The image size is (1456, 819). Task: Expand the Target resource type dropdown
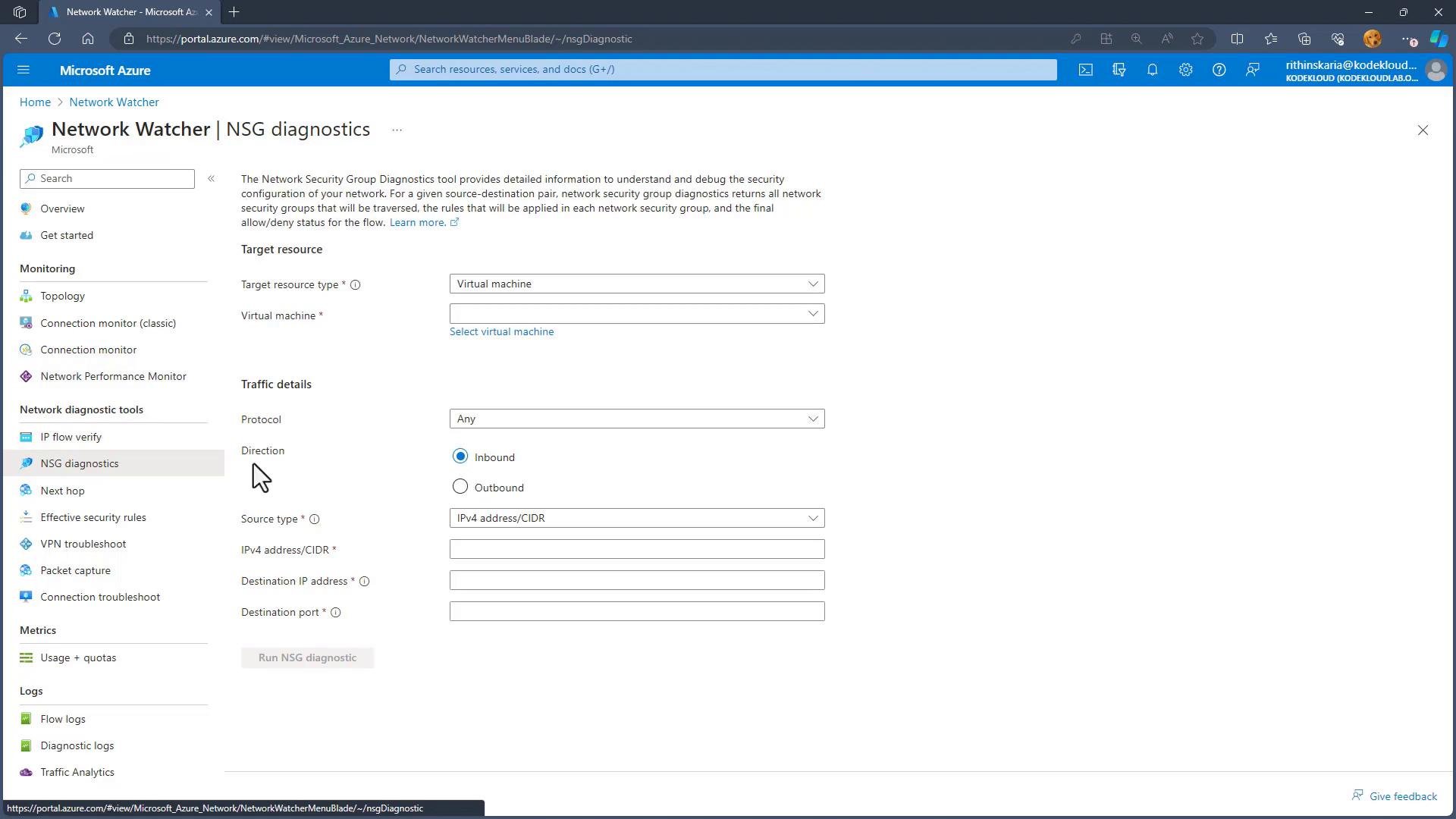pyautogui.click(x=637, y=284)
